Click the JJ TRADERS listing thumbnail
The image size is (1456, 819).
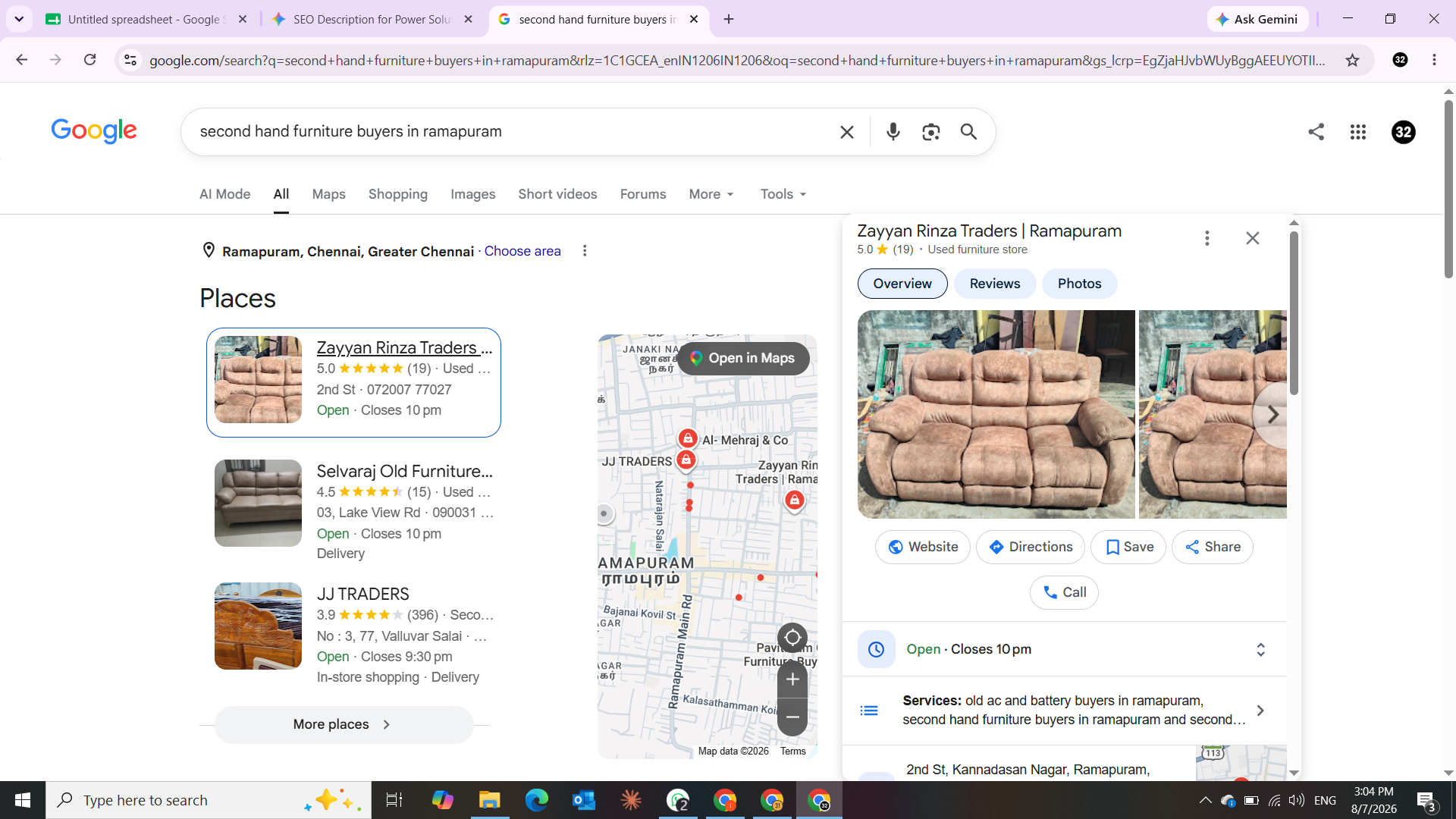258,626
